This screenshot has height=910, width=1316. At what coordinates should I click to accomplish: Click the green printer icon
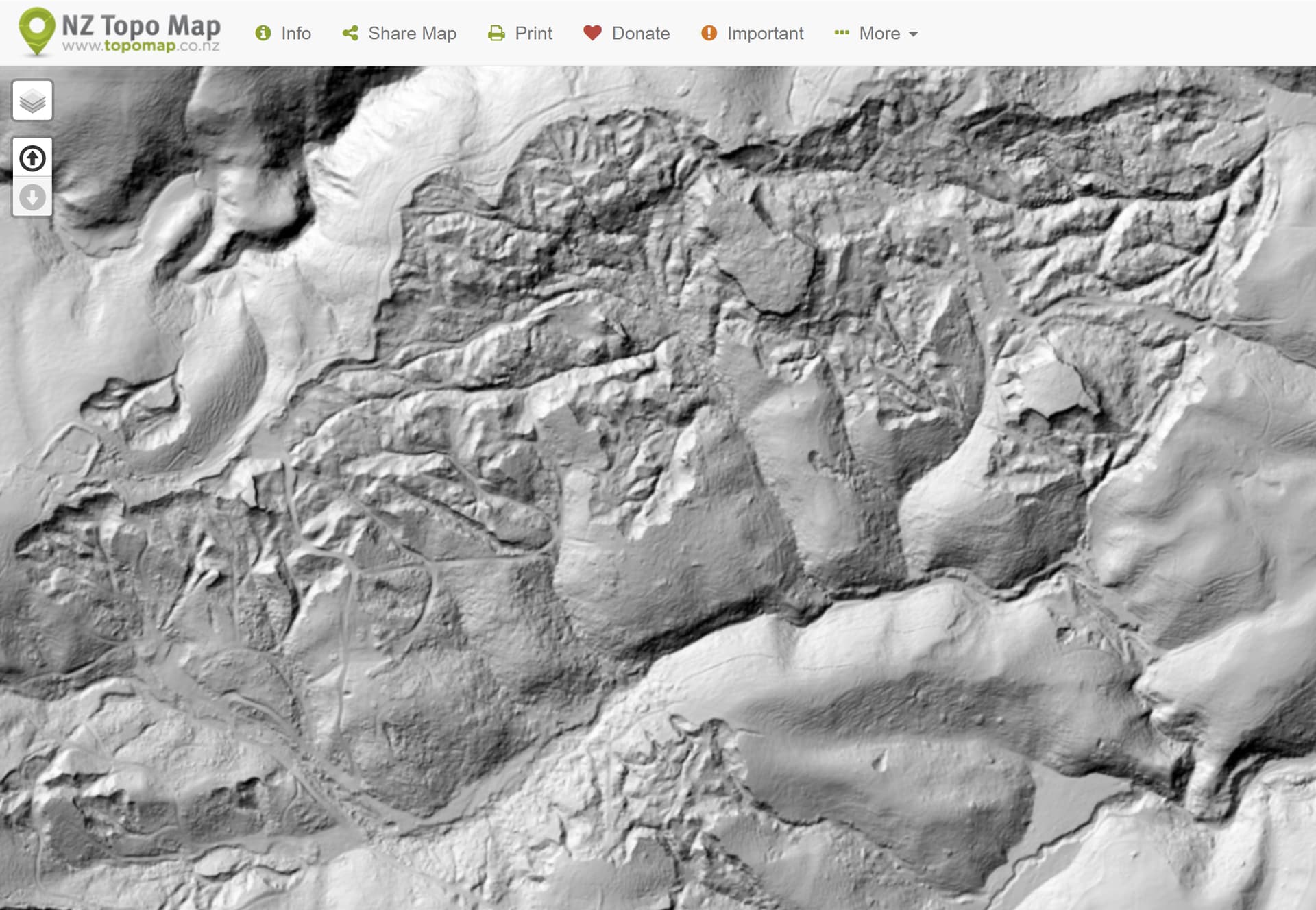click(496, 33)
